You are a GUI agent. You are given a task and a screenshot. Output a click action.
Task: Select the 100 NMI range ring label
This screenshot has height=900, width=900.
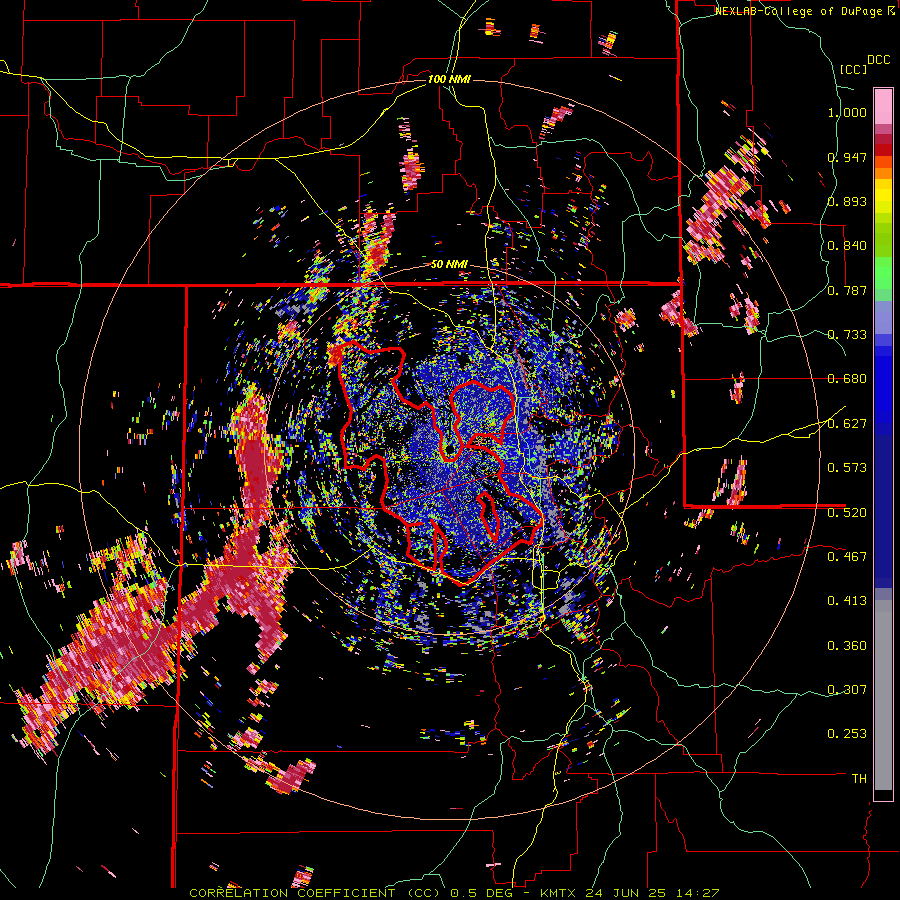[x=449, y=79]
